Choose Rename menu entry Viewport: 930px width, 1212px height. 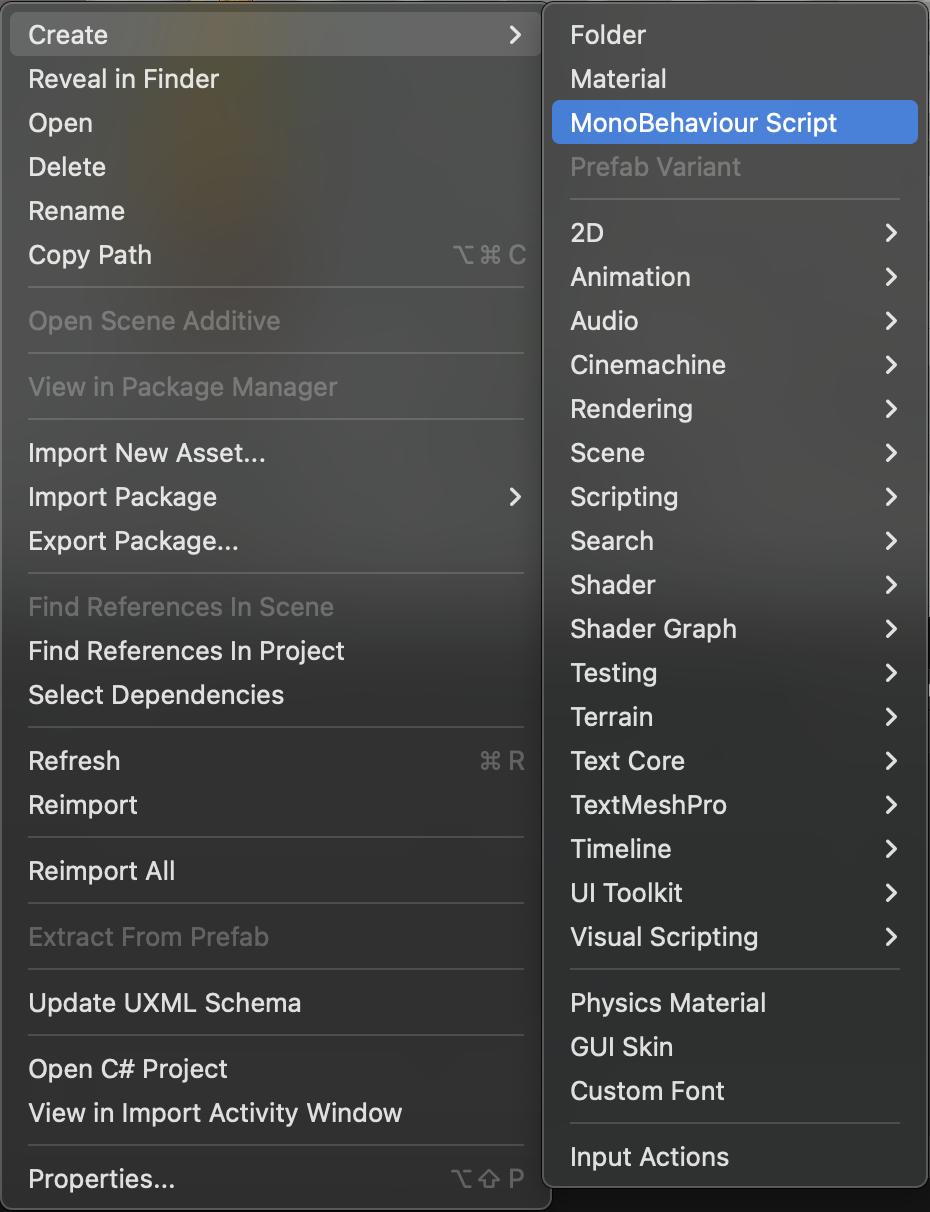77,211
